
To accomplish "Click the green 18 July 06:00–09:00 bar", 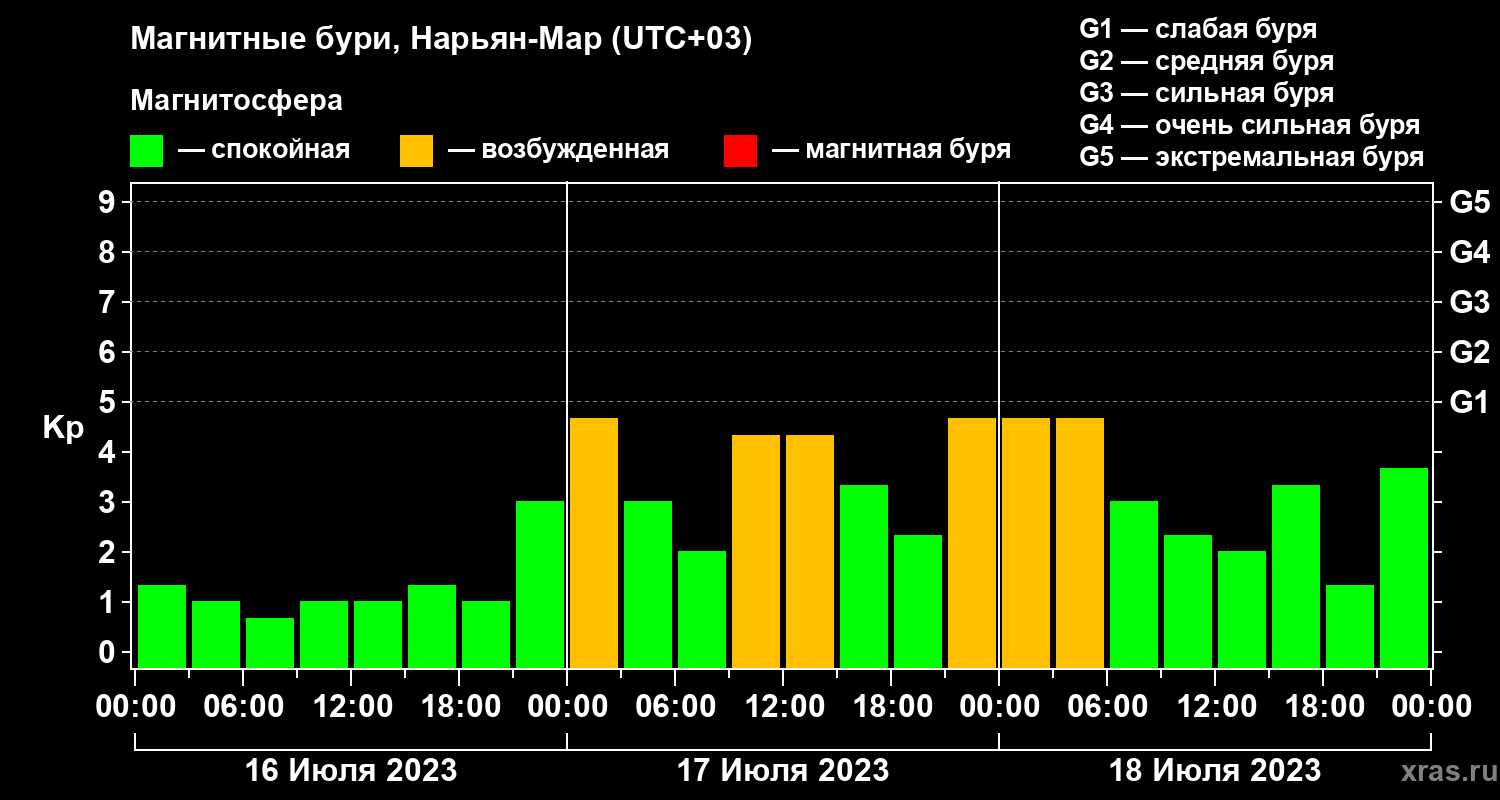I will (x=1134, y=584).
